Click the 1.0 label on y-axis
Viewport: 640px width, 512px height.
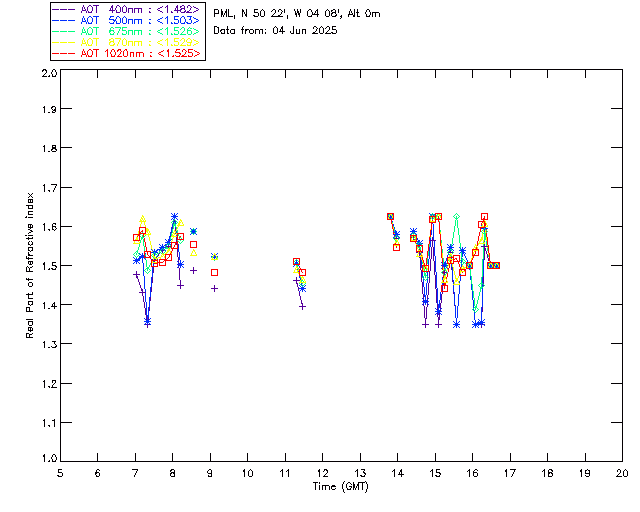tap(49, 458)
